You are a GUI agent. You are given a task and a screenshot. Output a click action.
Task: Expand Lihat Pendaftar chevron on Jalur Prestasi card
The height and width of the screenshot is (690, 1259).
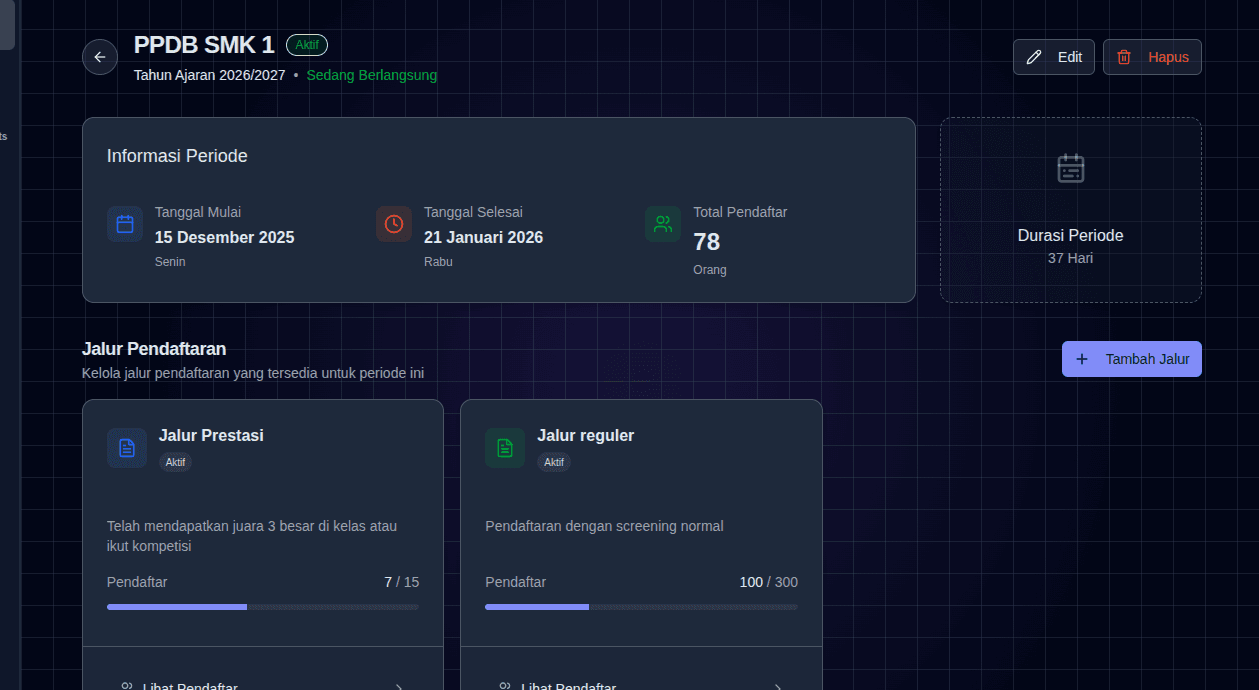pyautogui.click(x=399, y=686)
